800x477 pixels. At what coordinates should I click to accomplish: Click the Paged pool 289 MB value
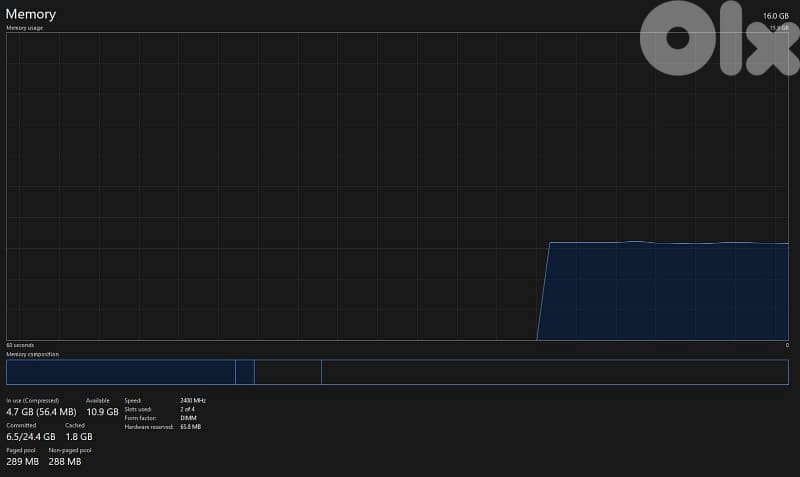[22, 462]
